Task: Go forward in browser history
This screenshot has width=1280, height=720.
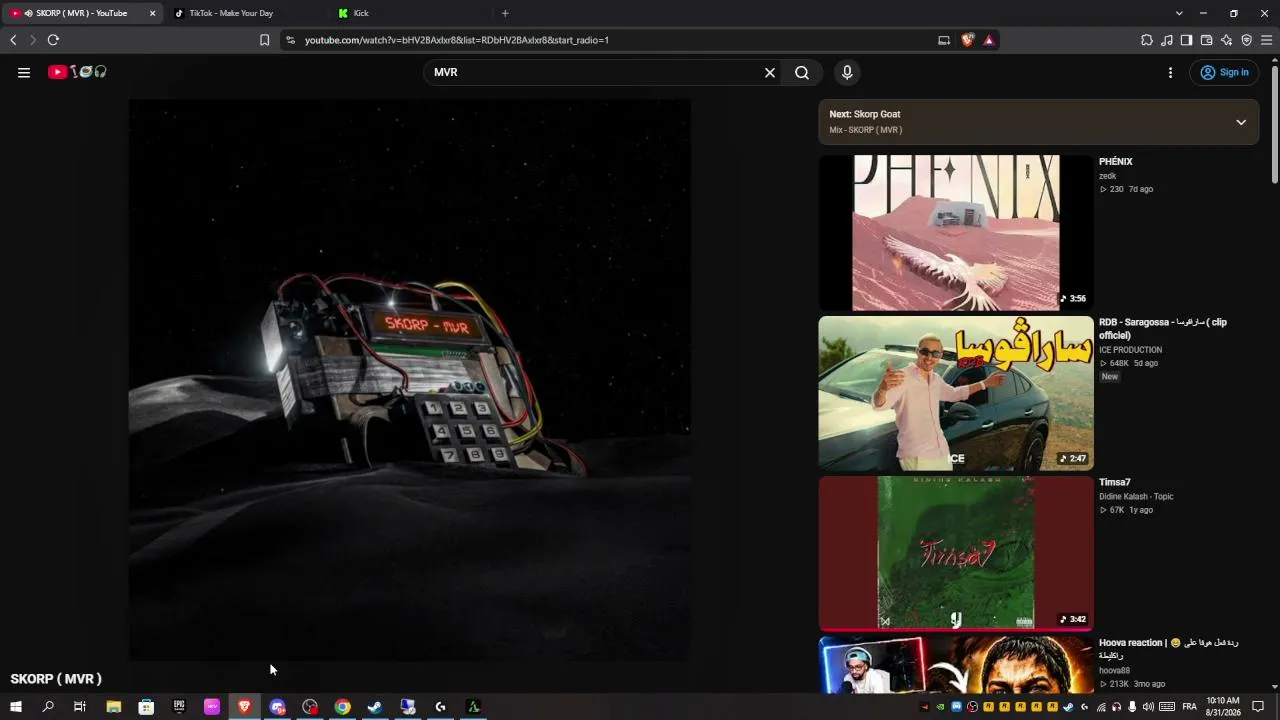Action: (32, 40)
